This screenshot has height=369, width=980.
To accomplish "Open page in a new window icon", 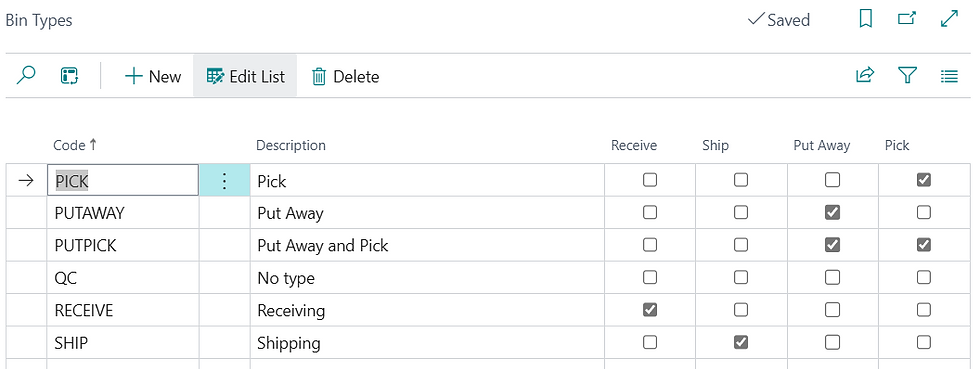I will coord(907,19).
